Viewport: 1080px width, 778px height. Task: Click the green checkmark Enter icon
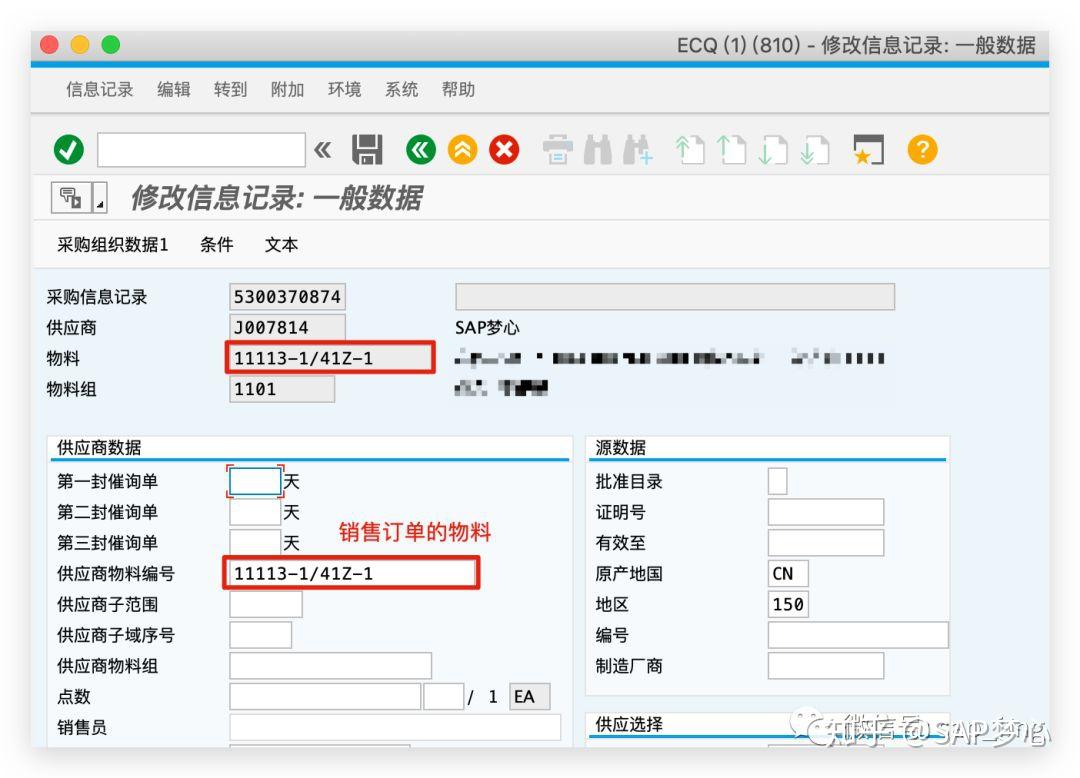tap(69, 149)
